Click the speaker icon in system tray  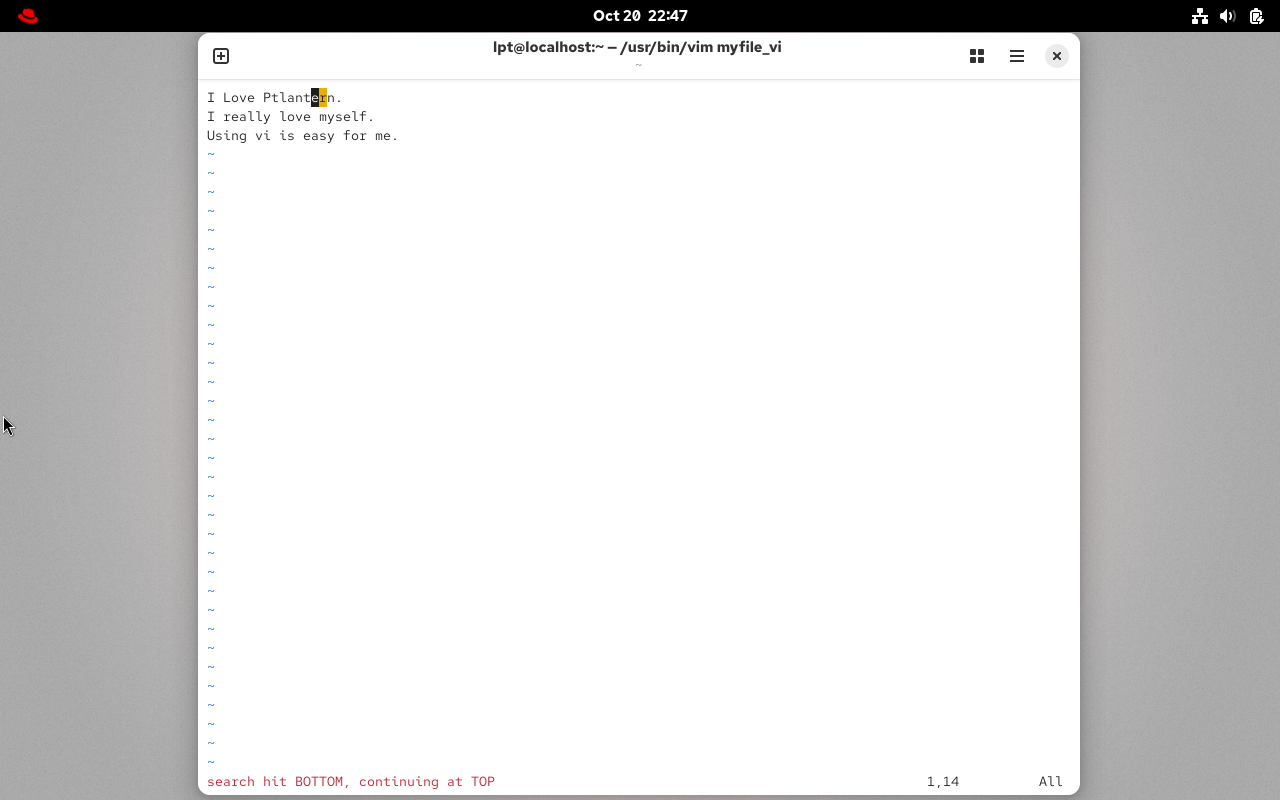click(x=1228, y=16)
